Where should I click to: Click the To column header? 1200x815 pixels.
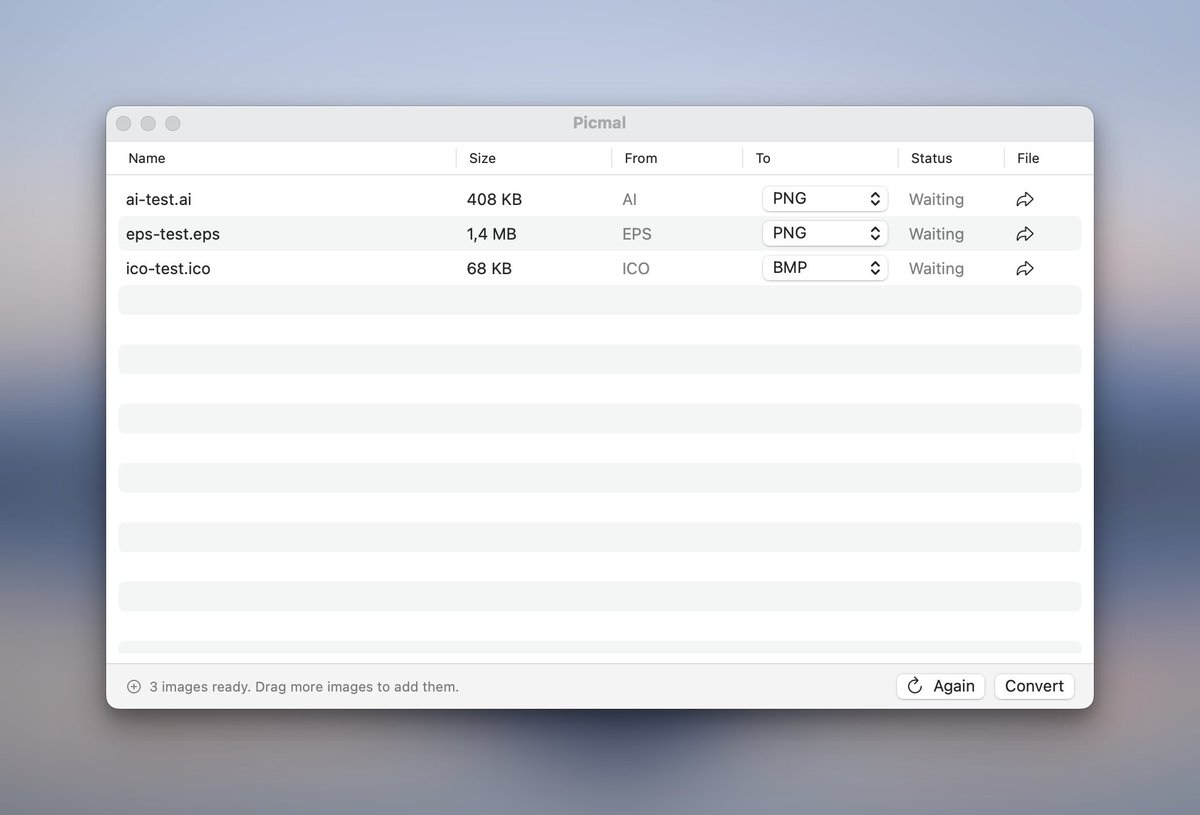click(x=763, y=158)
